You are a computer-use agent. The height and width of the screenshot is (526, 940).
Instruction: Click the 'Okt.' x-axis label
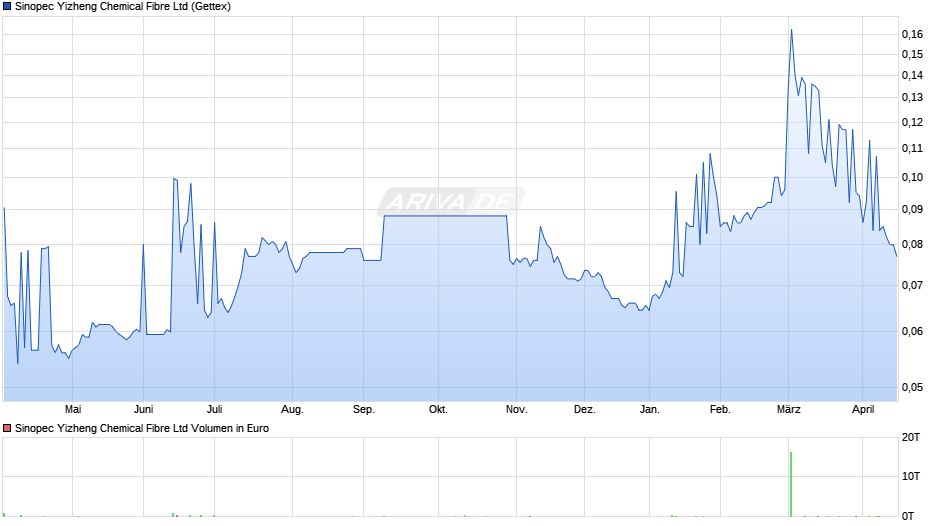point(438,410)
